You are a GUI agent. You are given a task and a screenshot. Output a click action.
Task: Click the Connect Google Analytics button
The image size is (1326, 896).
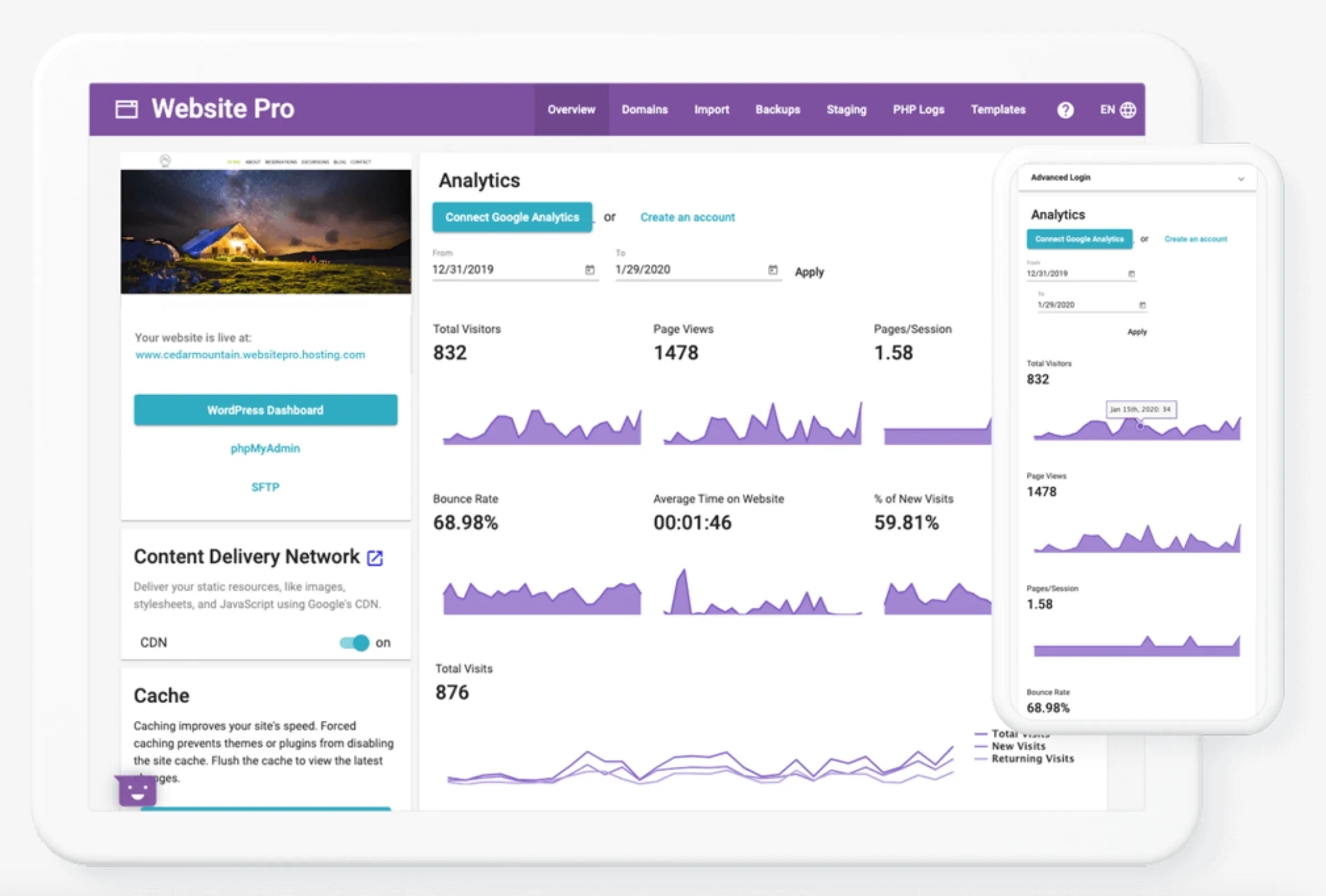pos(512,217)
